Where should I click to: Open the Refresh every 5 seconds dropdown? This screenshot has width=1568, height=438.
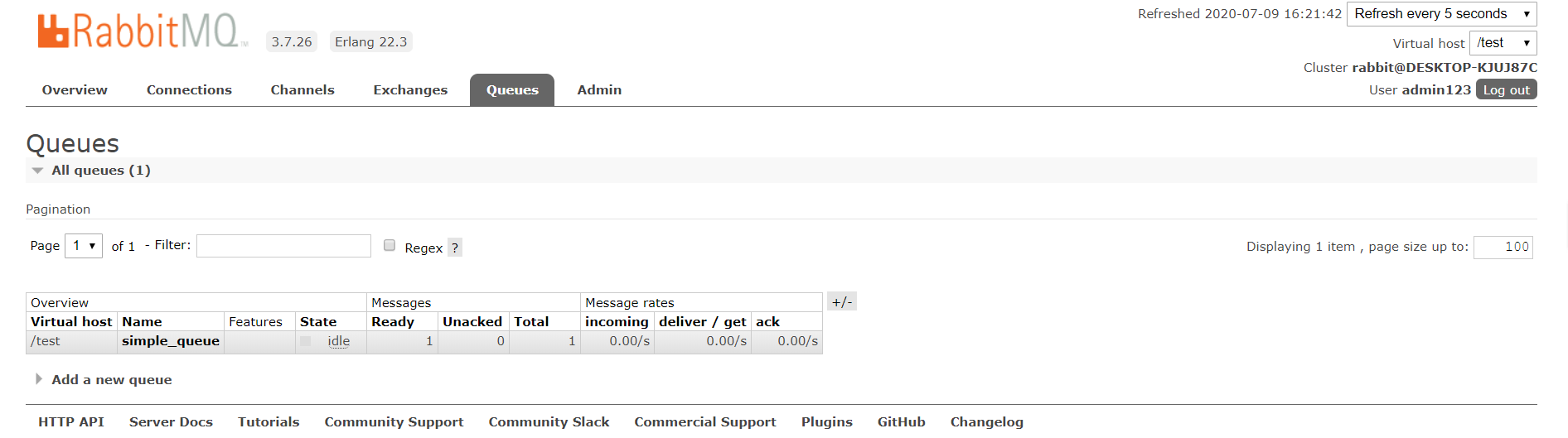tap(1441, 14)
